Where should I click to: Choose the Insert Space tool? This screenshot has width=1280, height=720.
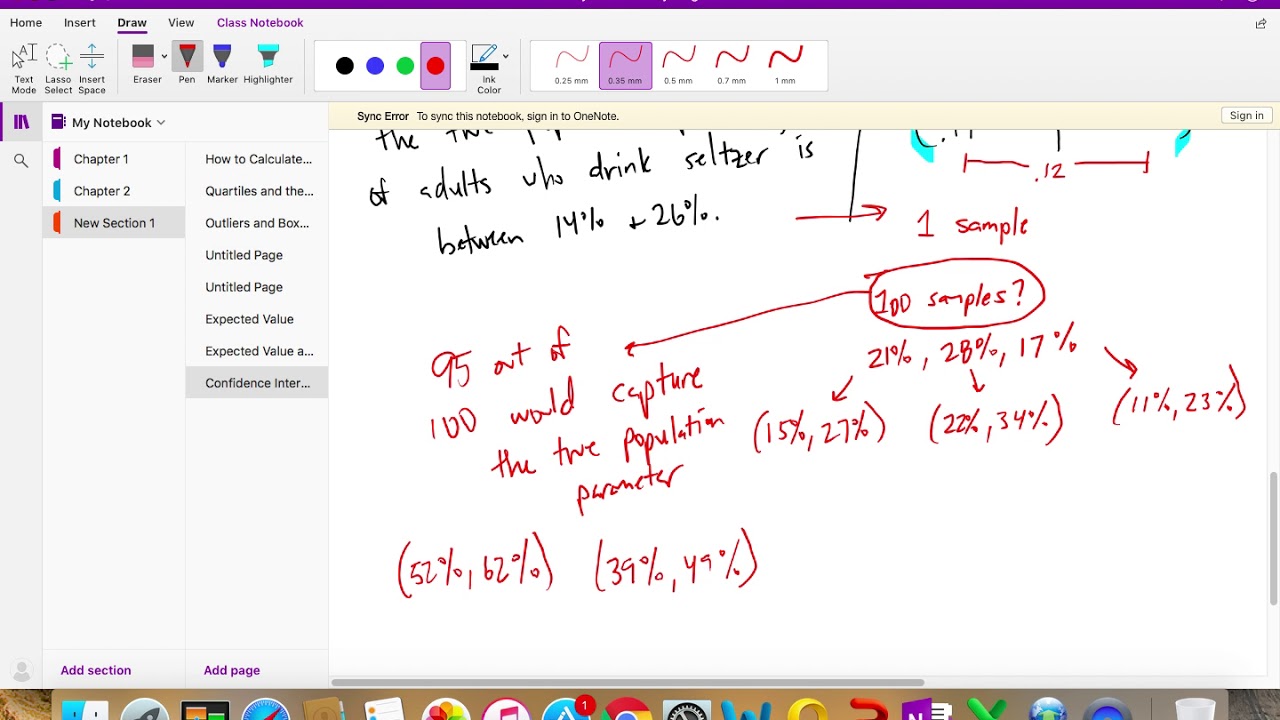(92, 69)
